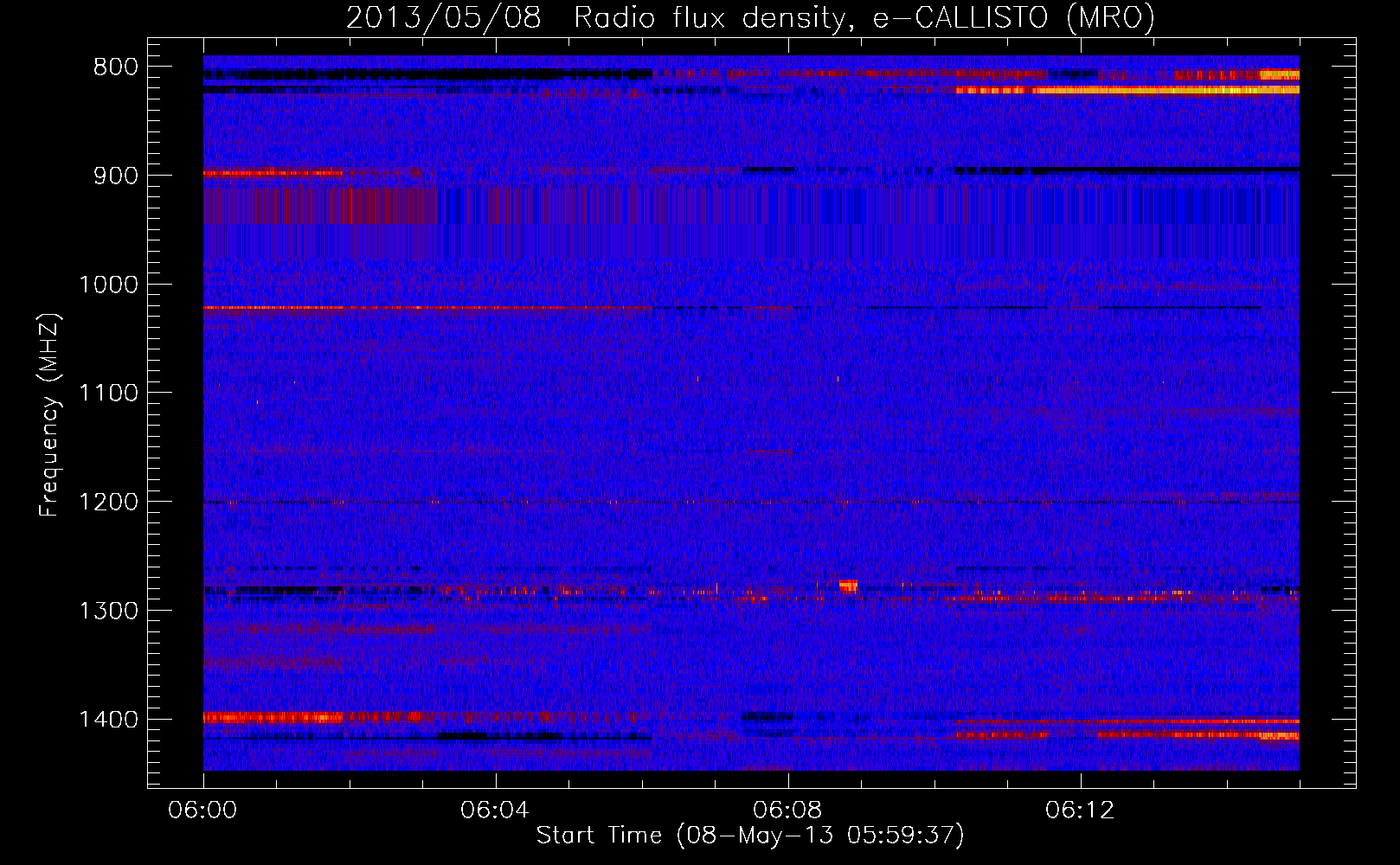Click the '06:00' time axis label
1400x865 pixels.
click(x=203, y=811)
